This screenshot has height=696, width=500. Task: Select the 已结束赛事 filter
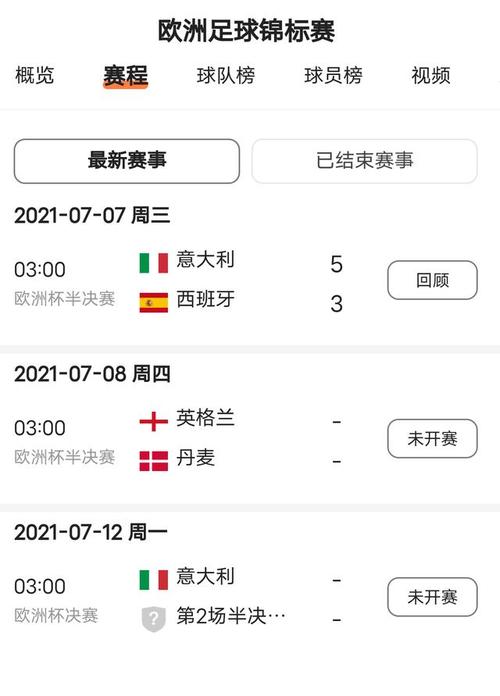365,161
